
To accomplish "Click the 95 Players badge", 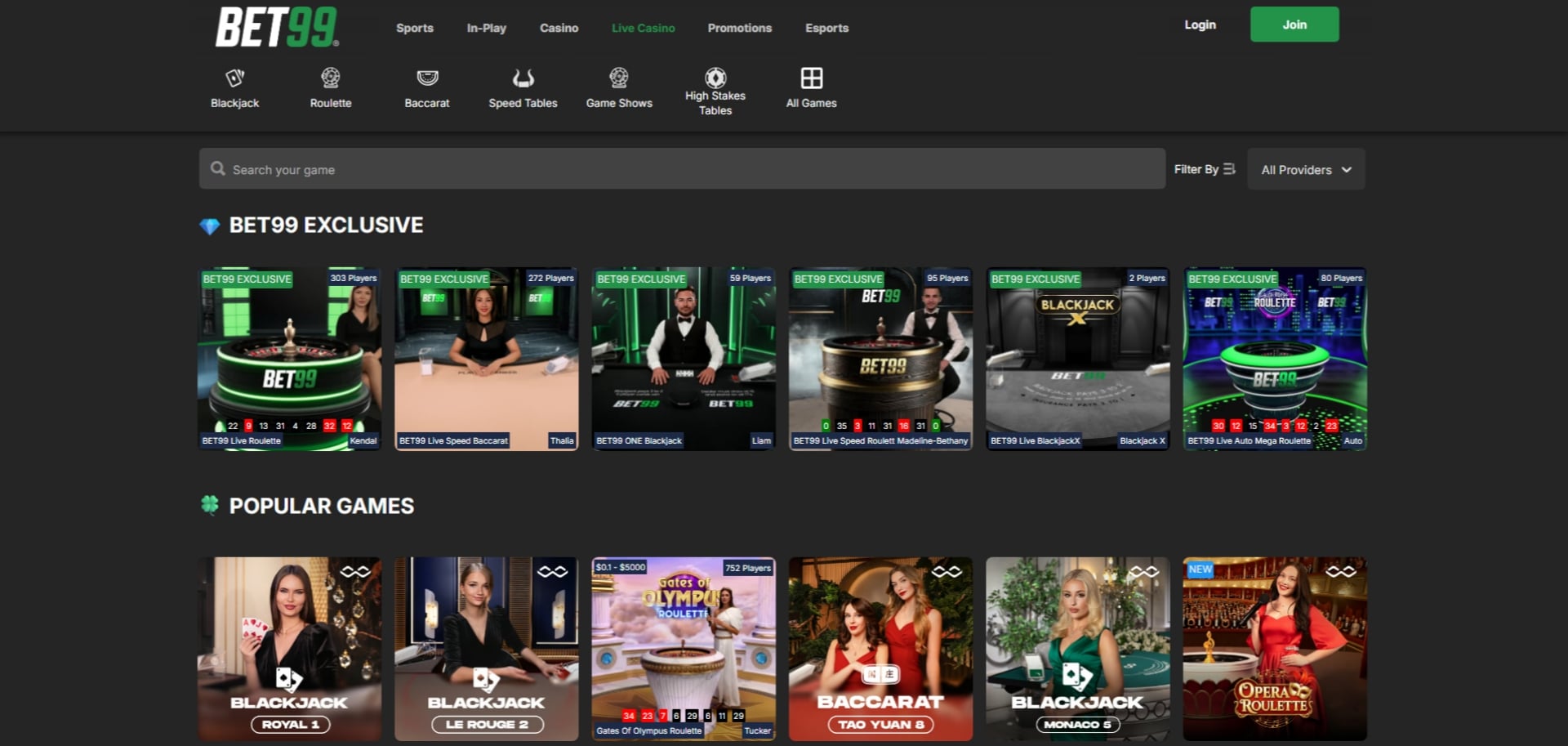I will [x=947, y=278].
